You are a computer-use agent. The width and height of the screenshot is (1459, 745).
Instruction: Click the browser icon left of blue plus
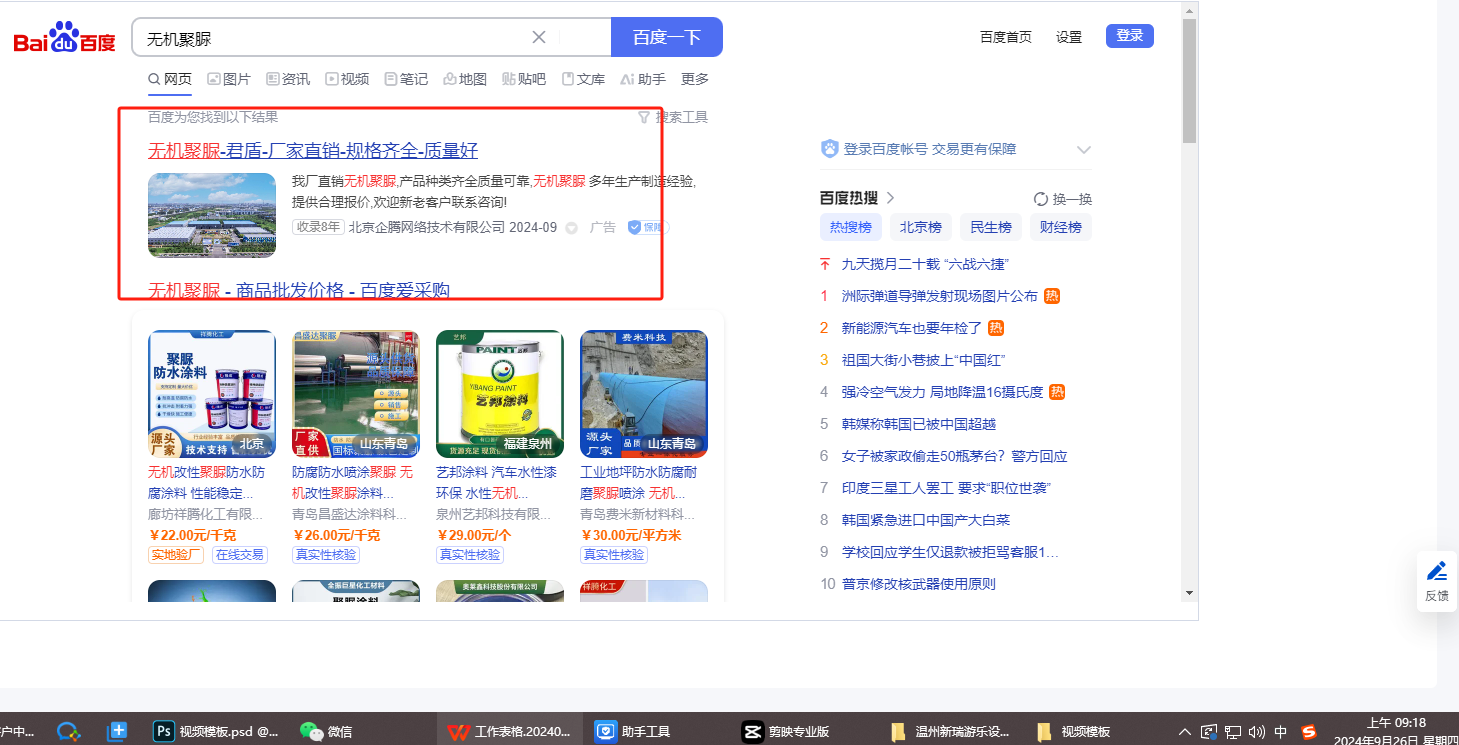pos(68,731)
